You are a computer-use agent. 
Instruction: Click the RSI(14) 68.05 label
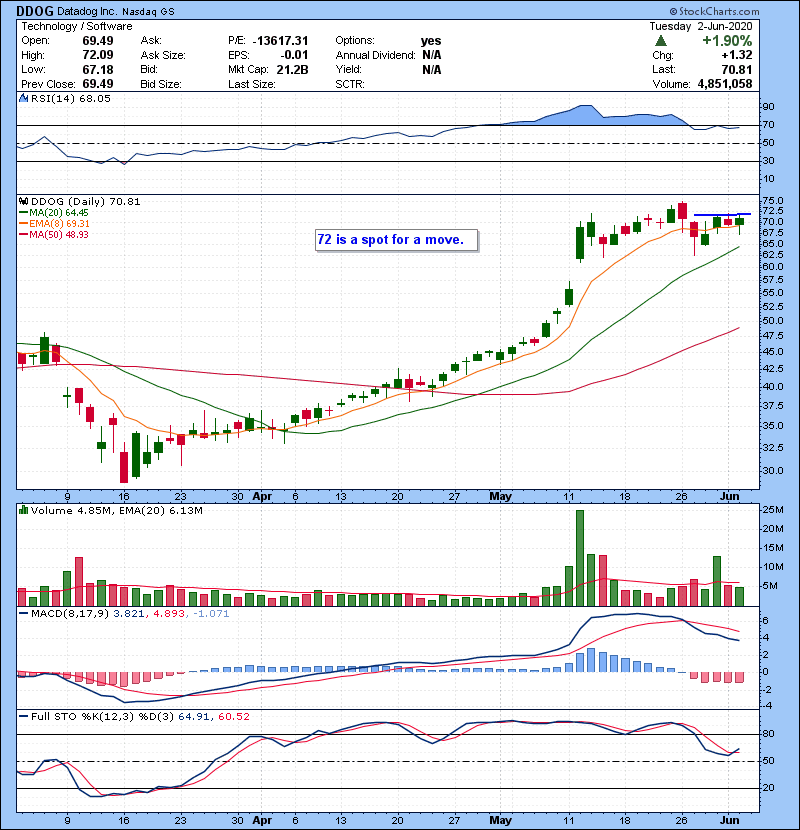coord(71,98)
